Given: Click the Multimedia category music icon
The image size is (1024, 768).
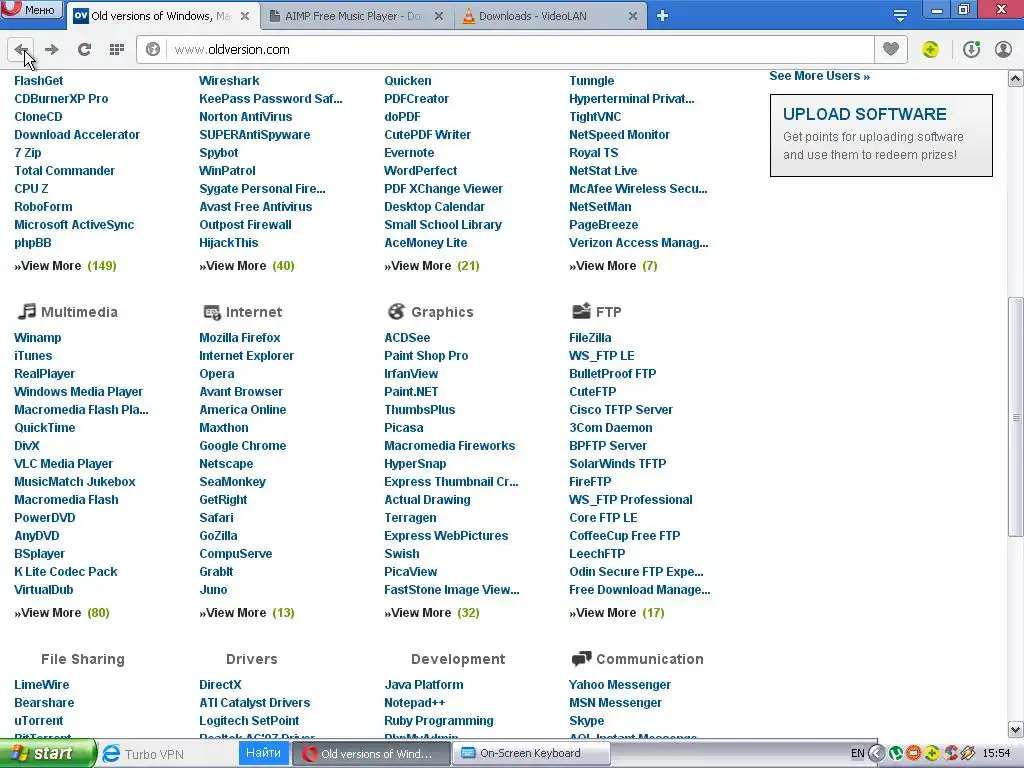Looking at the screenshot, I should 26,312.
